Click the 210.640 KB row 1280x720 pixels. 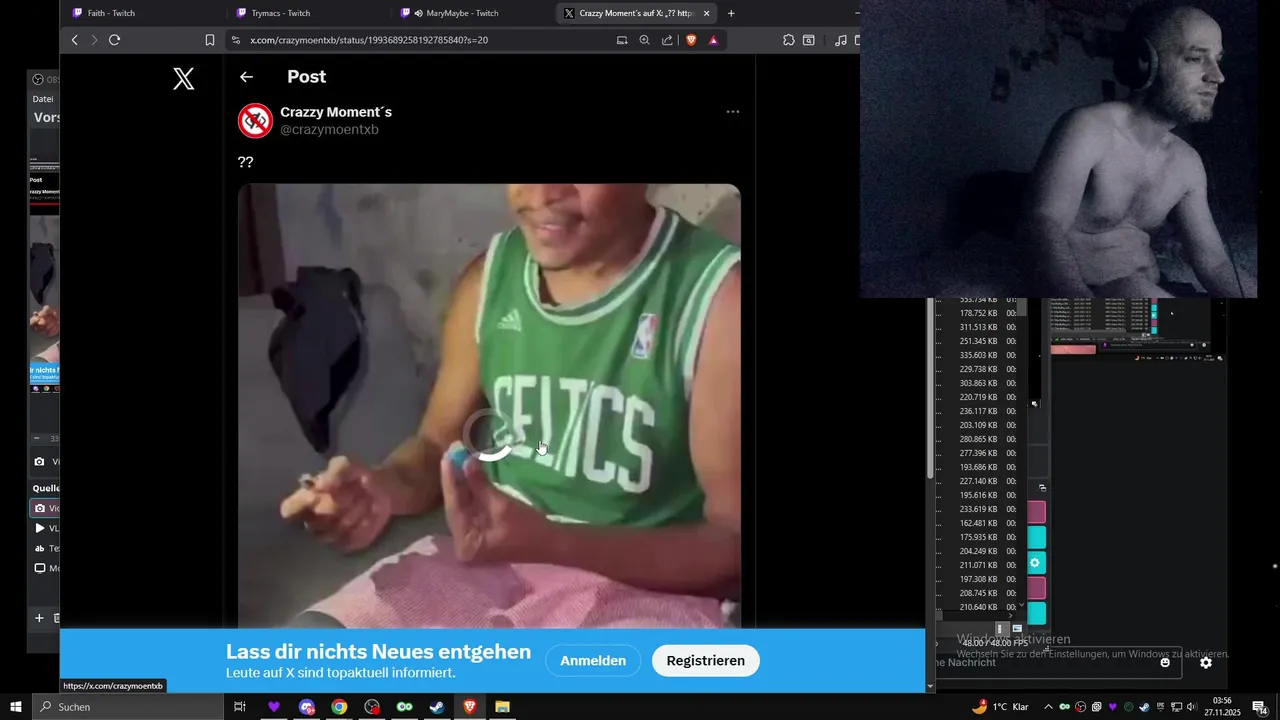point(978,607)
